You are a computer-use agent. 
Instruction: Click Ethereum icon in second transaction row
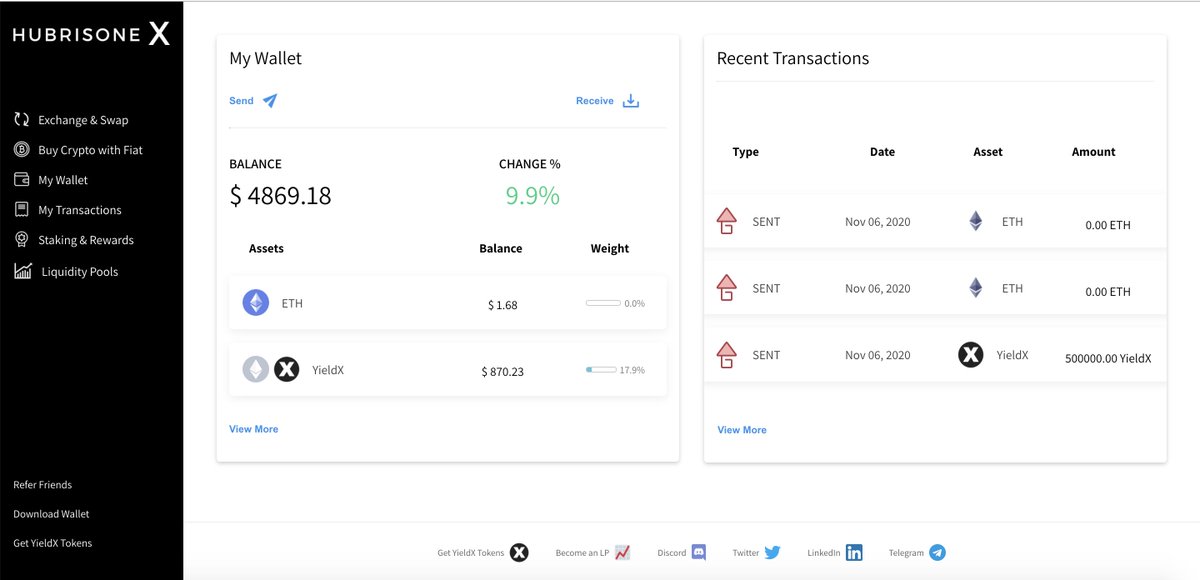(976, 288)
